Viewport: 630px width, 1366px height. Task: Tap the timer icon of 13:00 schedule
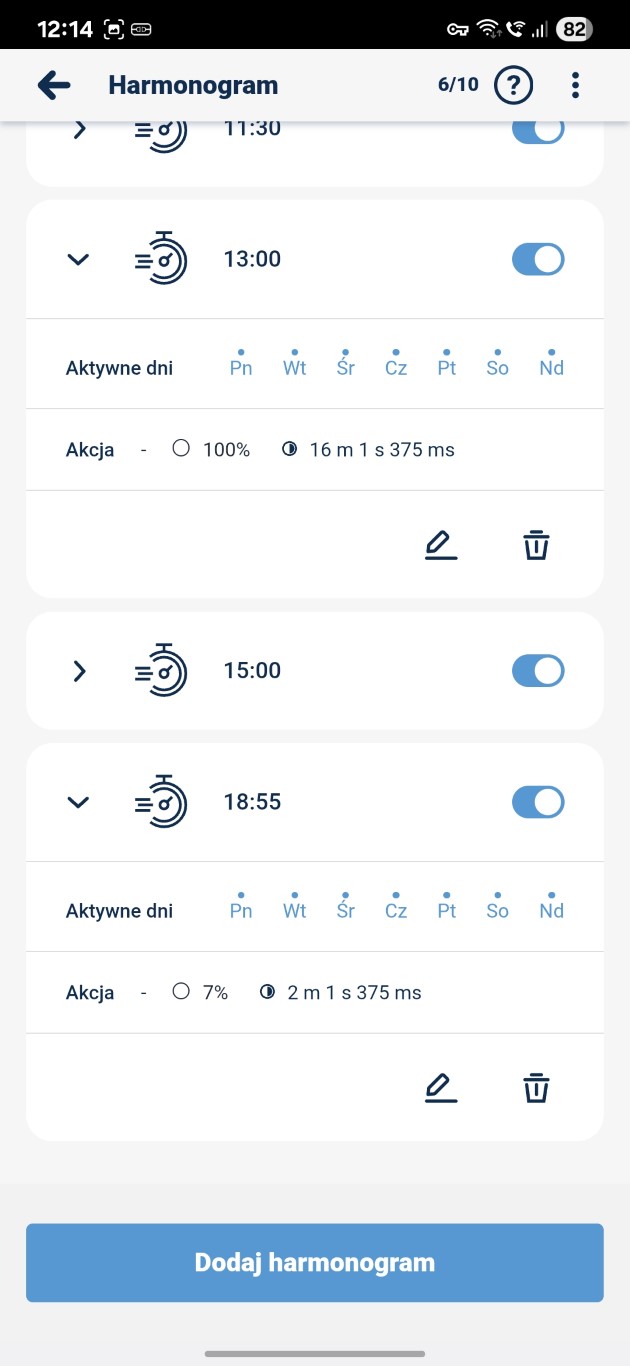[x=160, y=259]
